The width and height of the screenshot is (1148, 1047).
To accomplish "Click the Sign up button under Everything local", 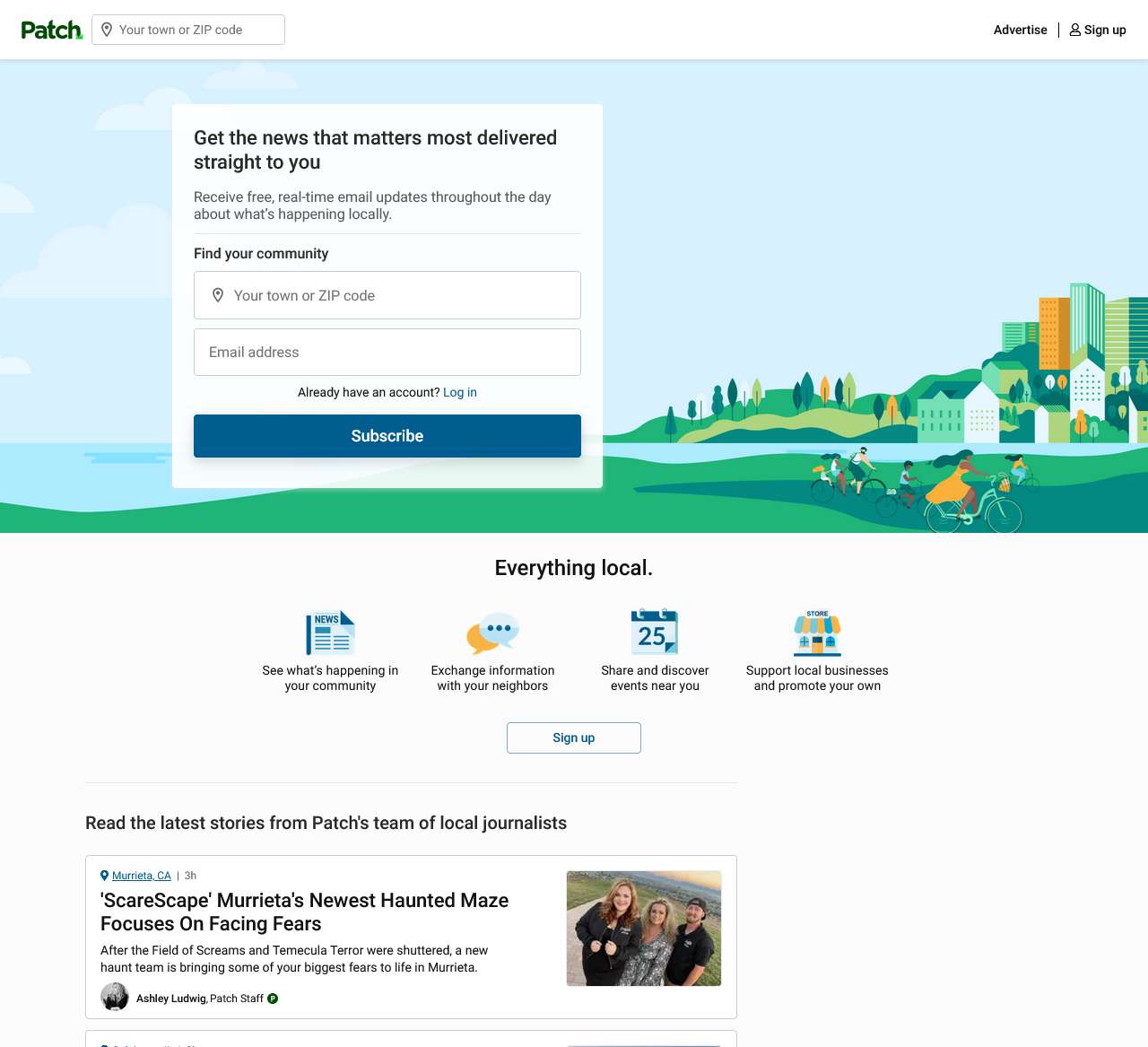I will (x=574, y=737).
